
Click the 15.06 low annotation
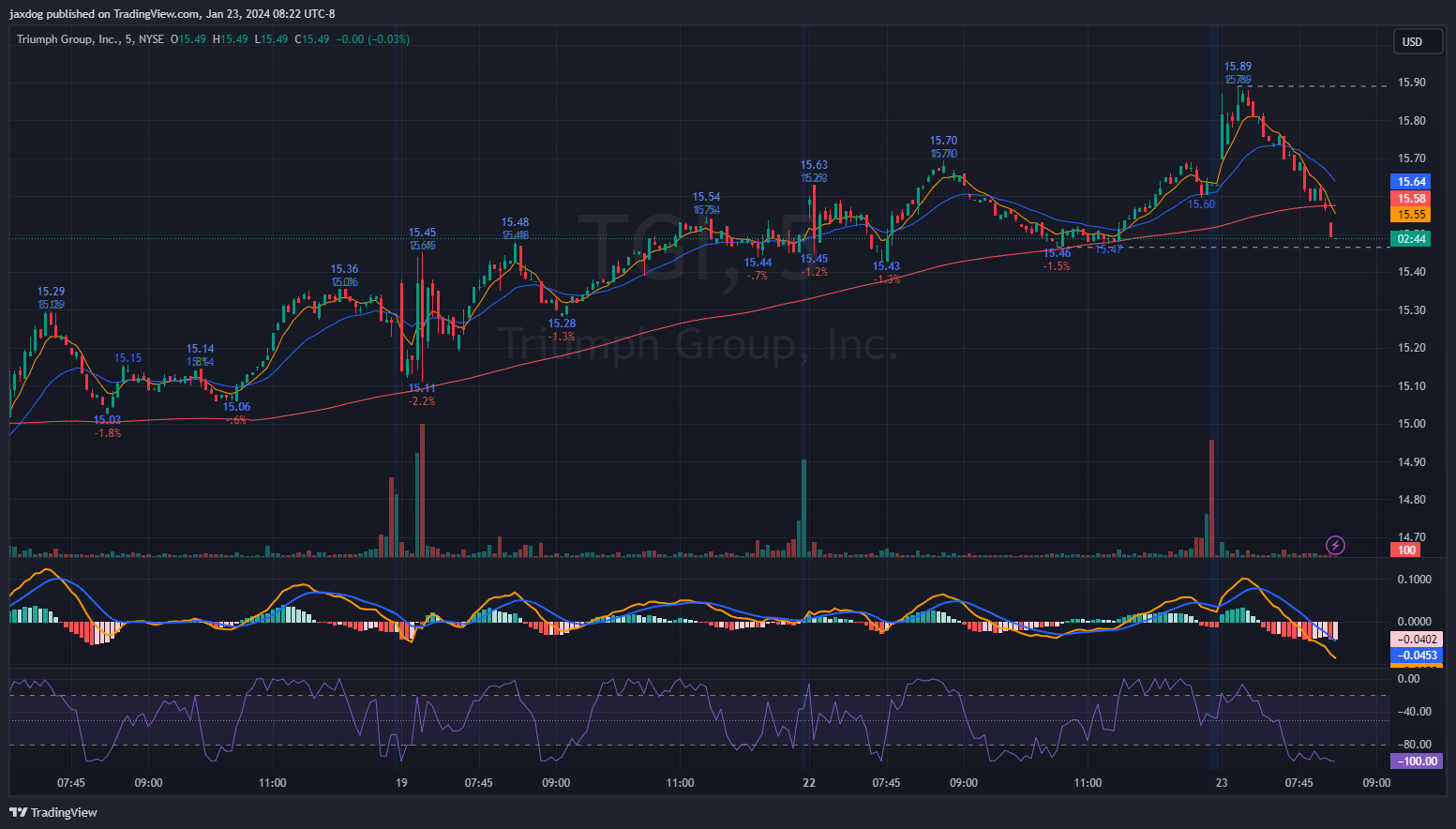click(x=236, y=407)
